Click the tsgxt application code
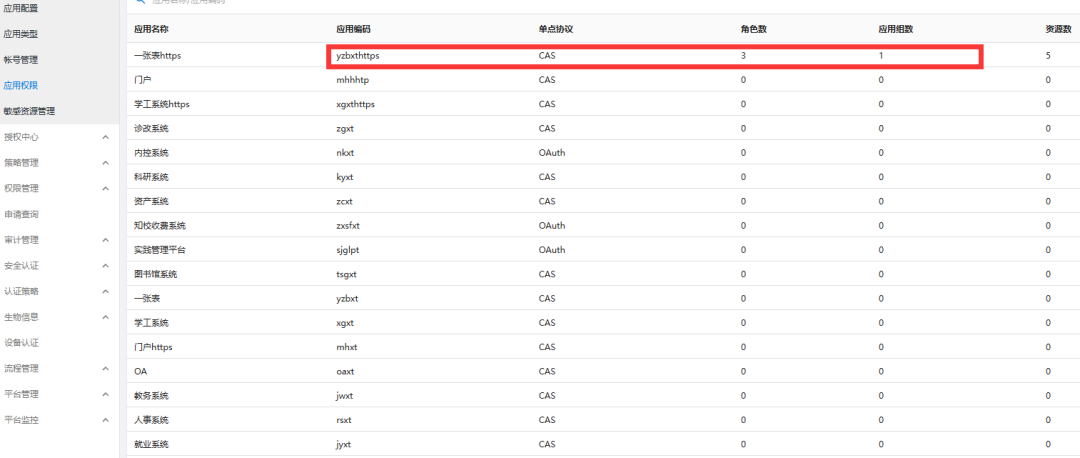1080x458 pixels. (x=346, y=274)
